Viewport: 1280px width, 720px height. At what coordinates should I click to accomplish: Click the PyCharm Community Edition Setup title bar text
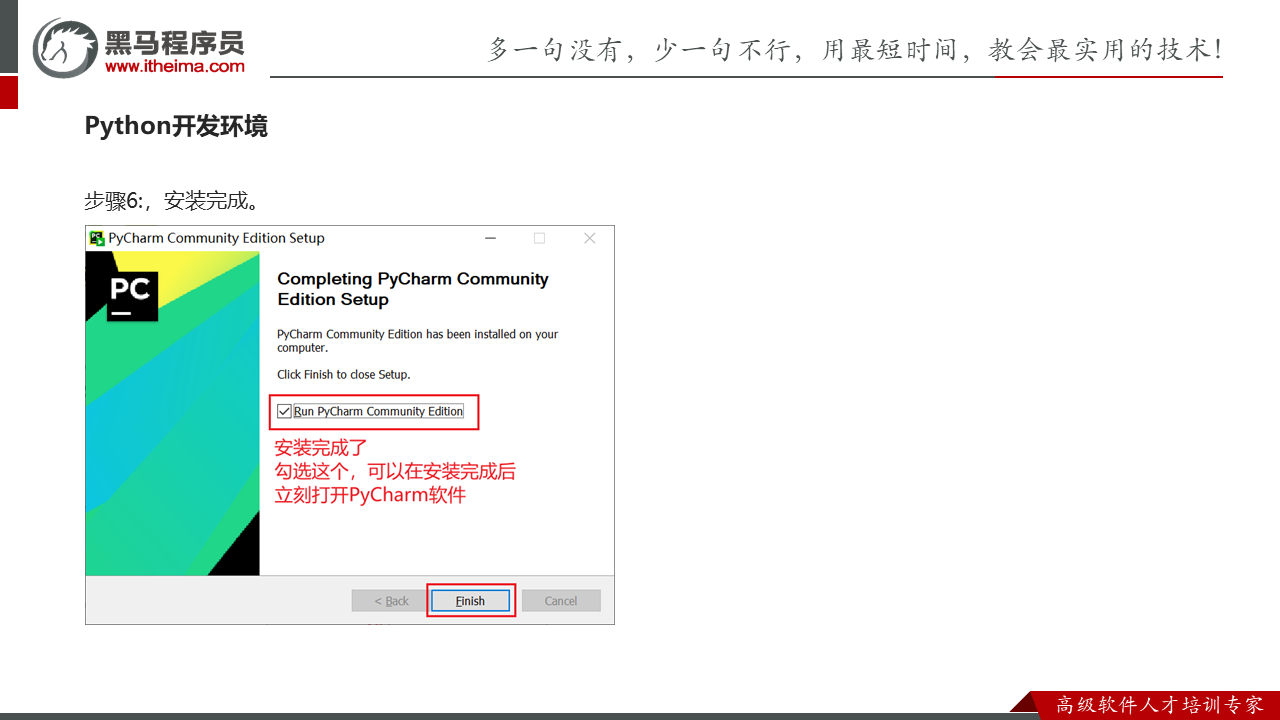216,238
